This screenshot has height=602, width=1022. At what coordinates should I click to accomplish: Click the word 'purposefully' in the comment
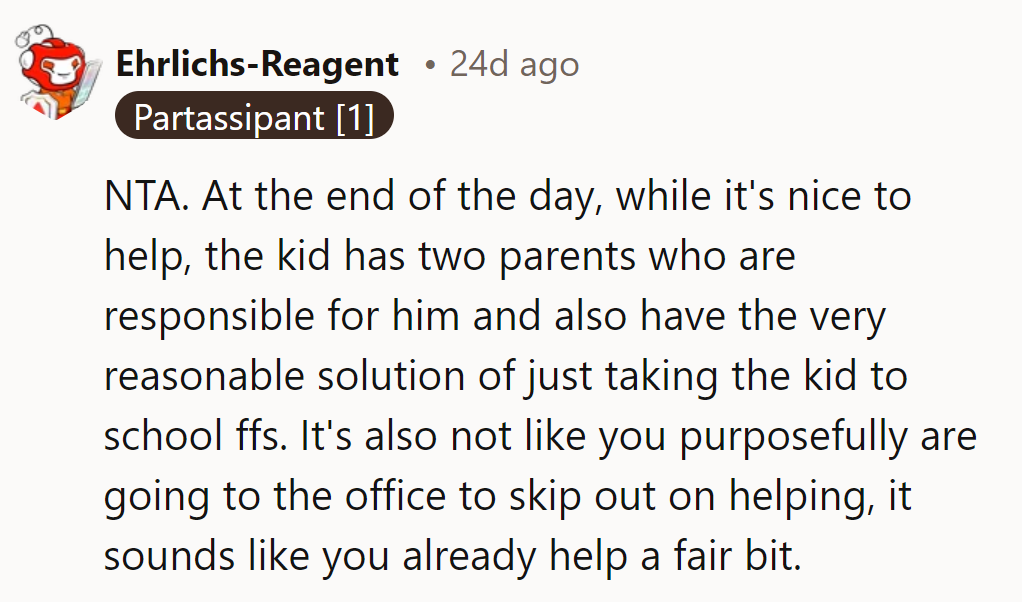coord(793,437)
